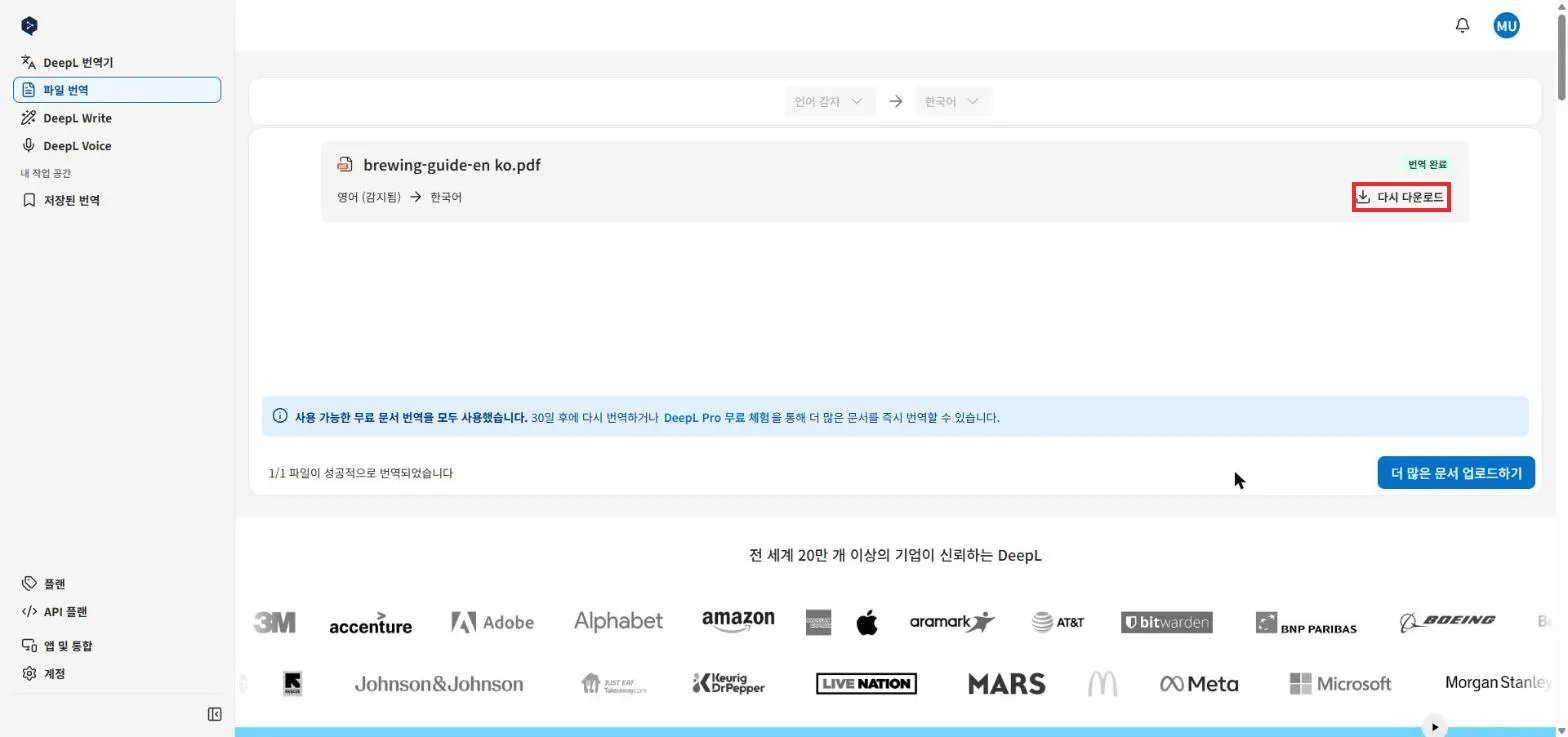Click the info icon in the blue notice

pos(280,416)
